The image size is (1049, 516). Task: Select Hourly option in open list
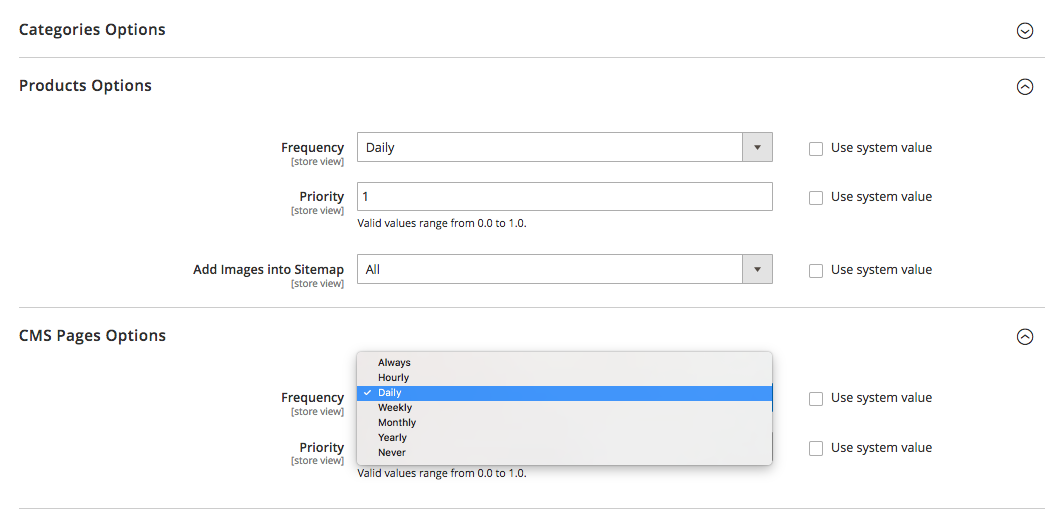tap(393, 378)
